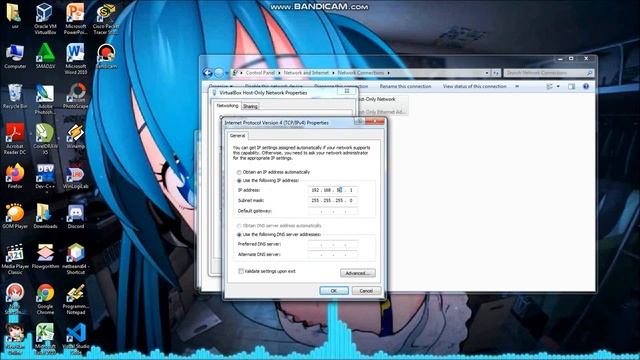Click the Explorer Forward arrow button

point(219,73)
